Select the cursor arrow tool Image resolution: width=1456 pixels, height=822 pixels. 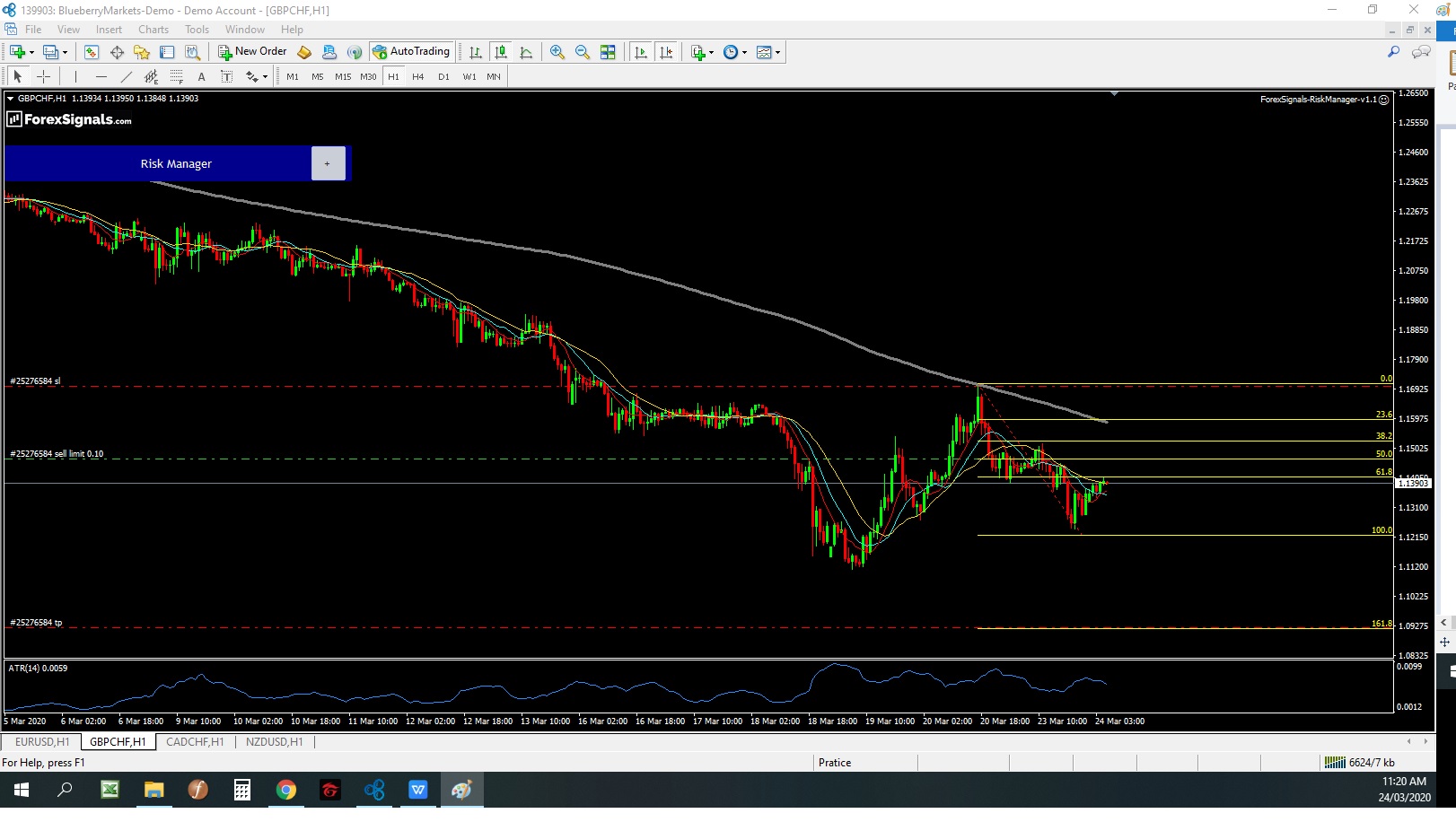click(x=18, y=76)
